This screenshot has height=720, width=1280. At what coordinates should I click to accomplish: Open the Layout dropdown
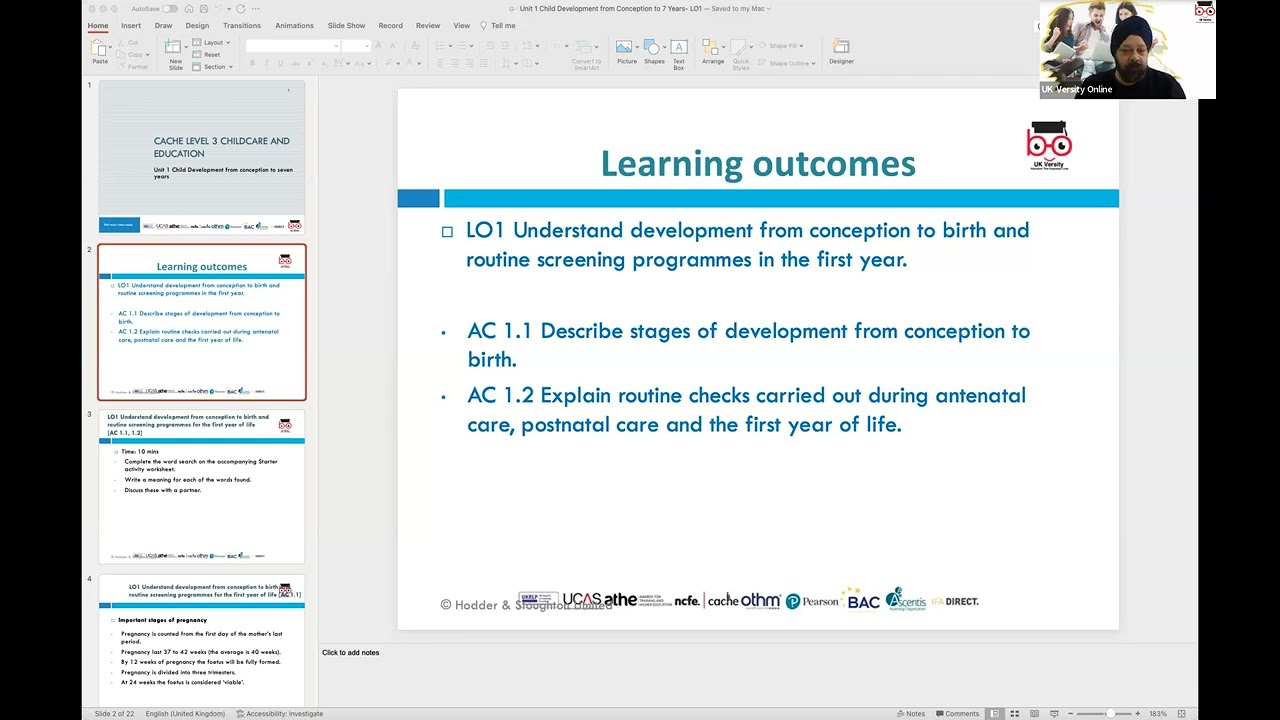(211, 43)
